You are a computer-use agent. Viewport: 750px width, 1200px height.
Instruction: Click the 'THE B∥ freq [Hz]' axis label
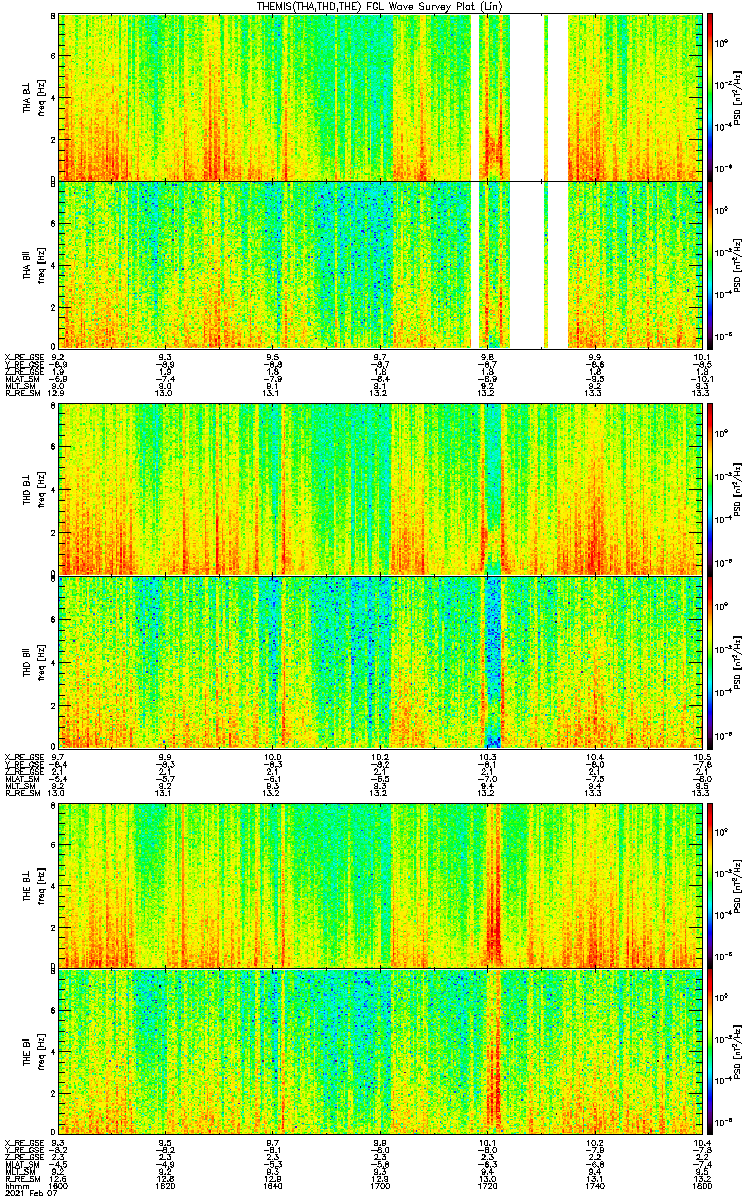(32, 1052)
